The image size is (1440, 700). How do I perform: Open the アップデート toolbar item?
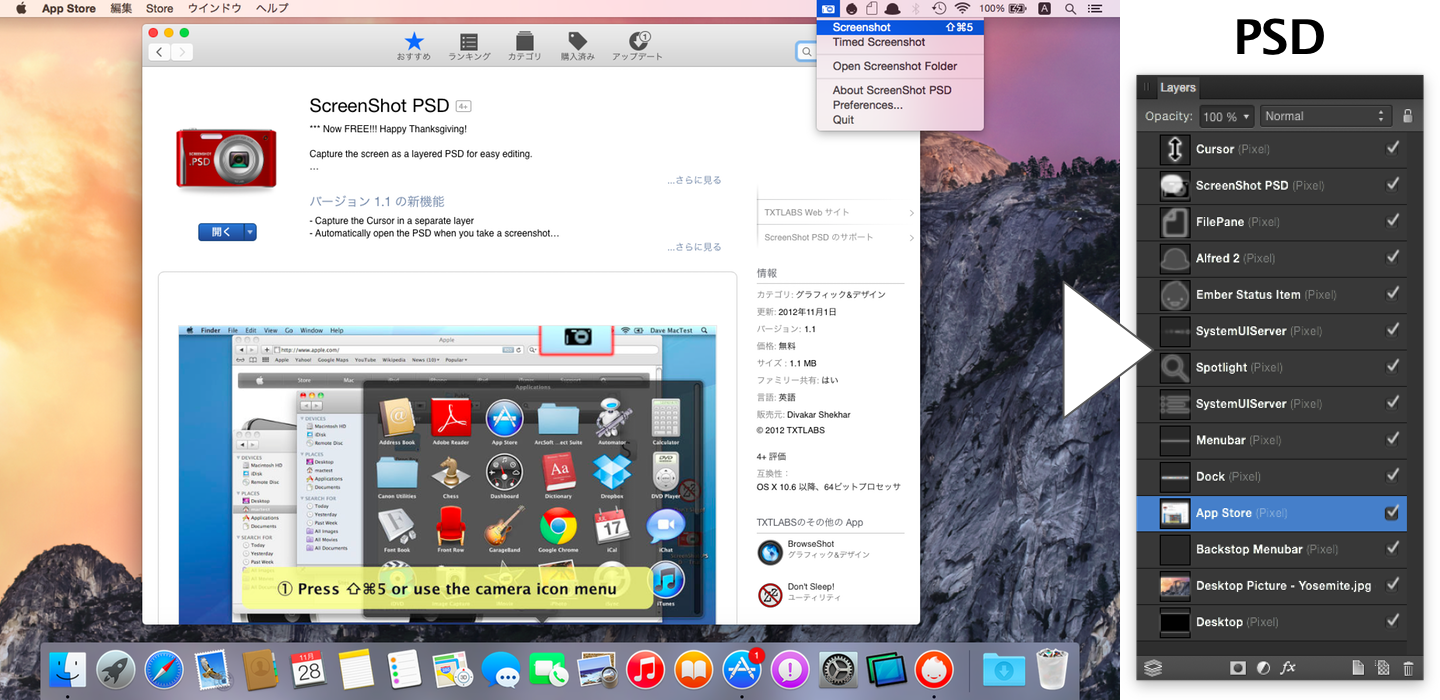pyautogui.click(x=637, y=47)
